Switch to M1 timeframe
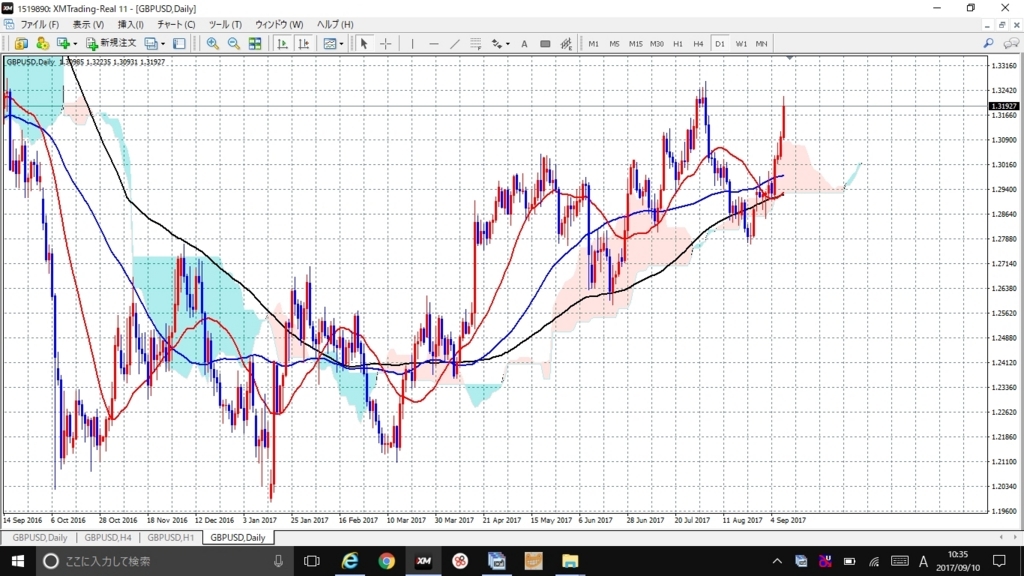 (593, 44)
